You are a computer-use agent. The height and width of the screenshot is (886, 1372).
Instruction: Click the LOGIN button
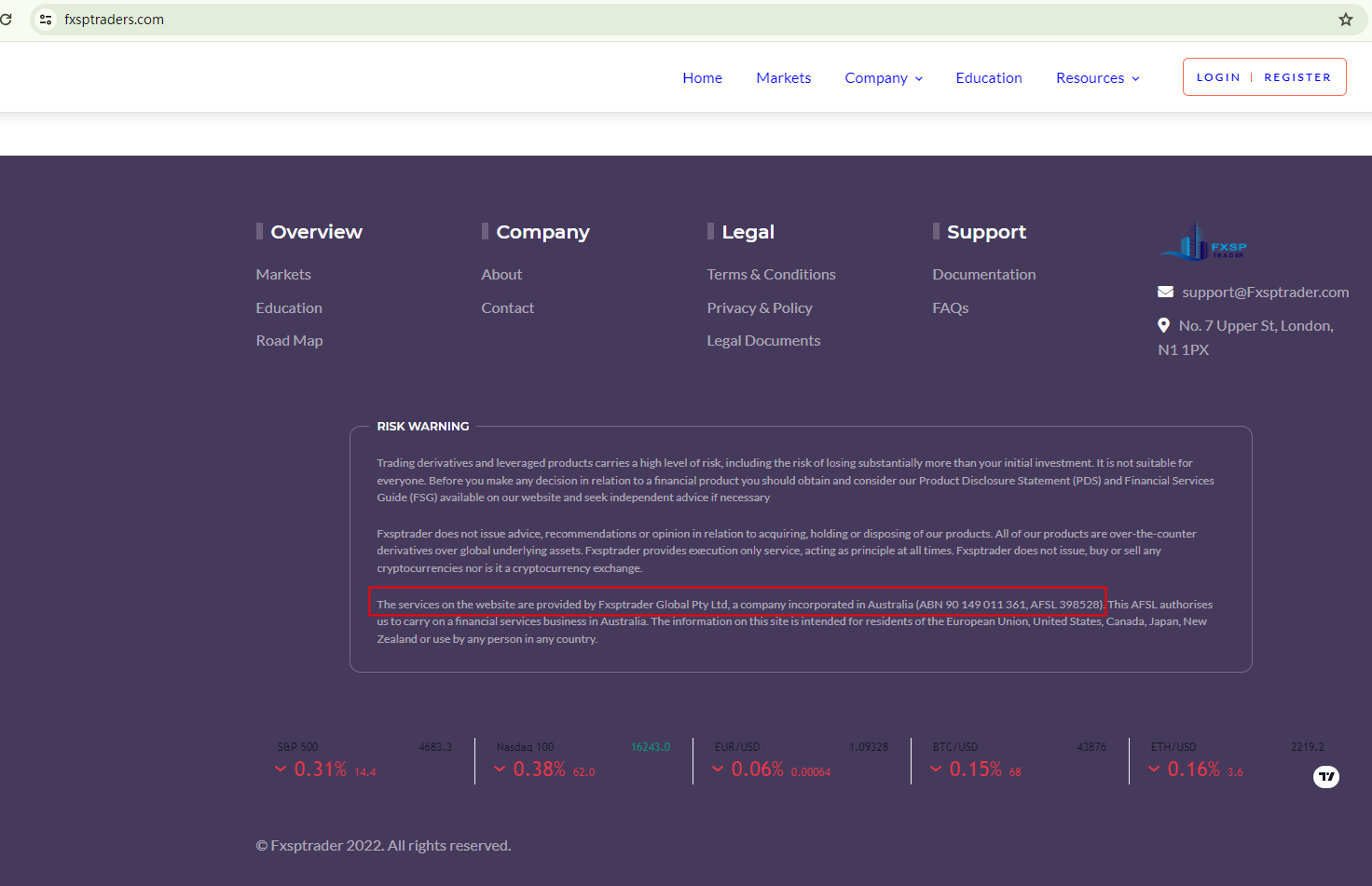click(1217, 77)
